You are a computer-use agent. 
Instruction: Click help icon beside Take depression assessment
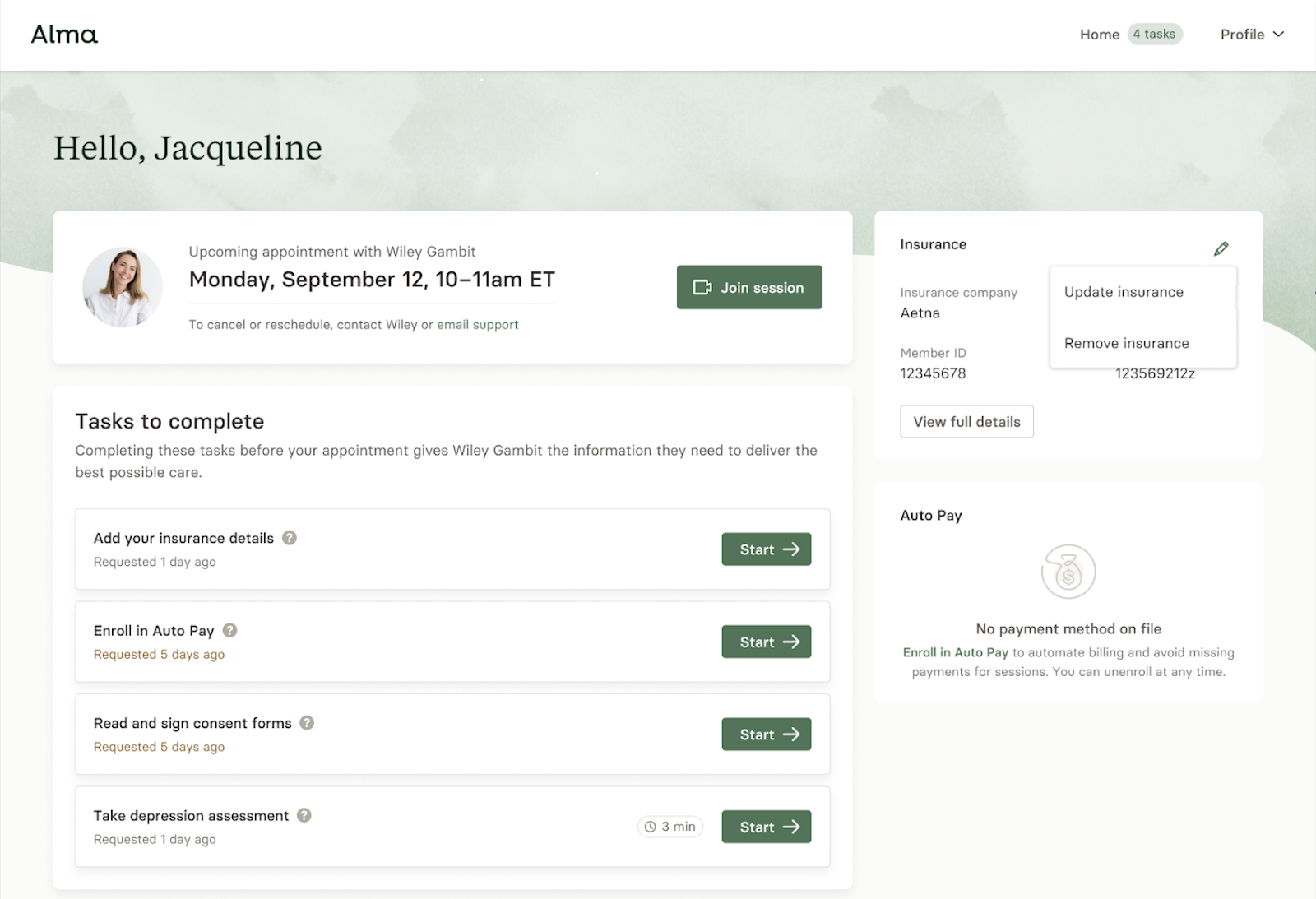pyautogui.click(x=303, y=815)
